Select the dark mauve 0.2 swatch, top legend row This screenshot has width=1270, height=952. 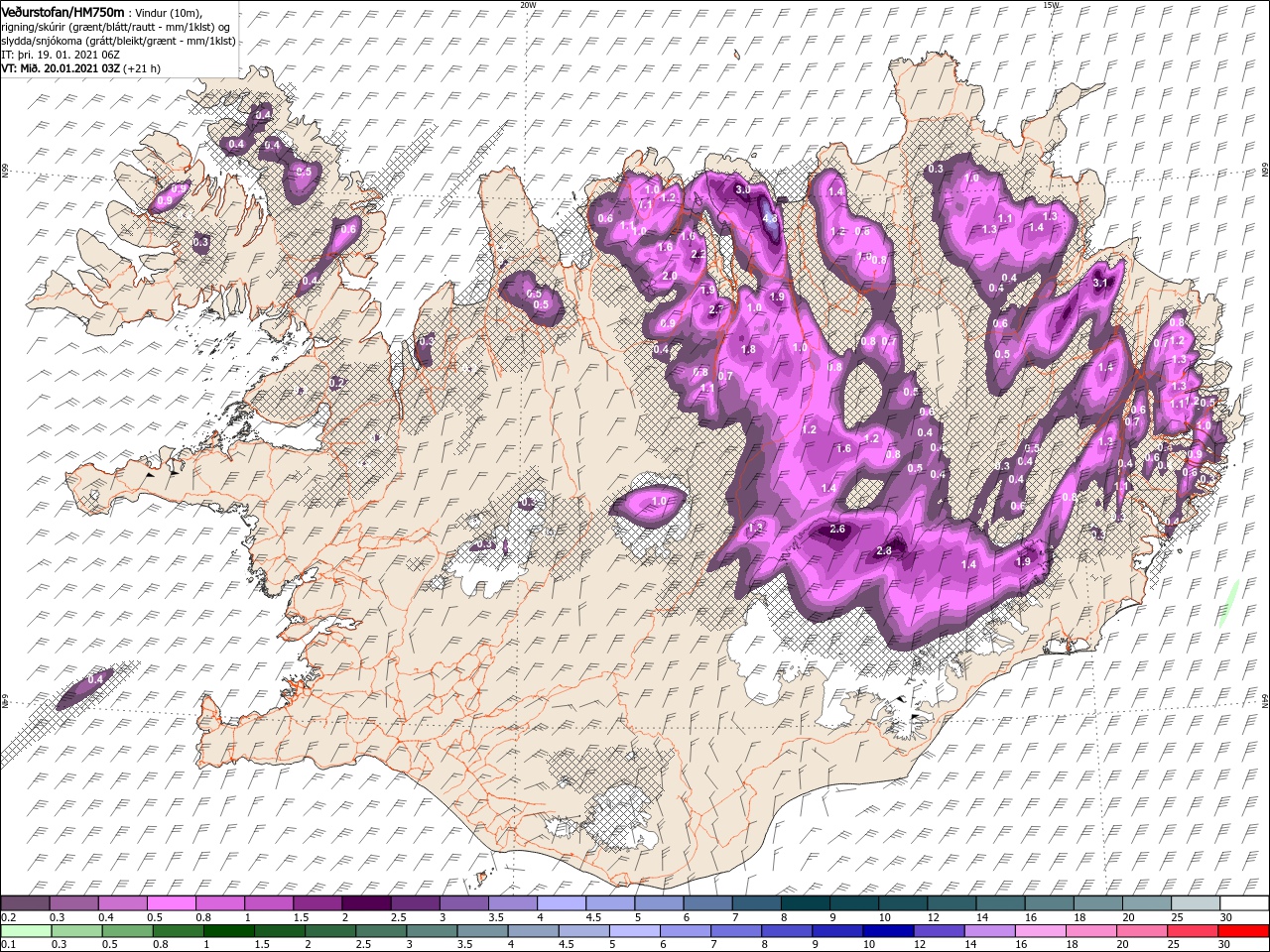(25, 903)
